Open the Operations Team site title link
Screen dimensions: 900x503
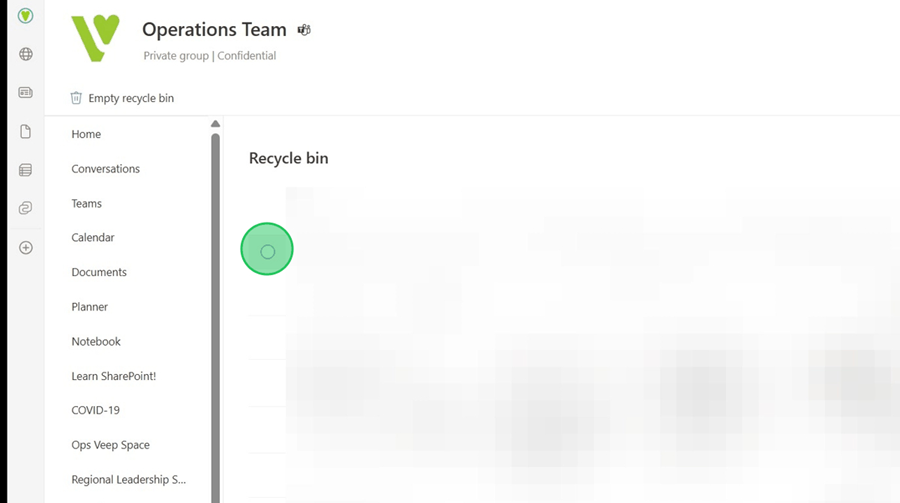214,30
